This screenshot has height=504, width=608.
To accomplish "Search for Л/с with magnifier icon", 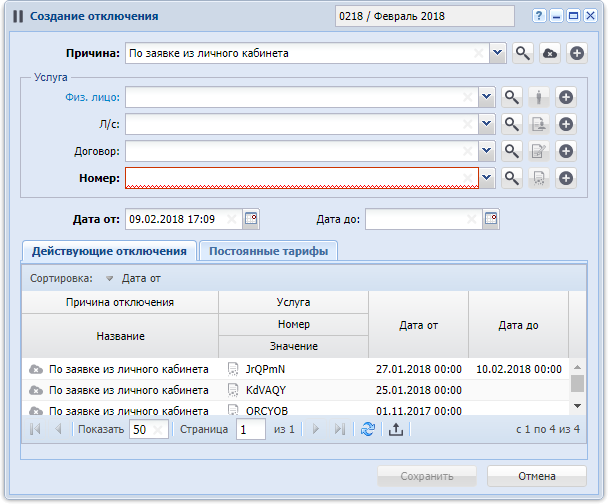I will 511,124.
